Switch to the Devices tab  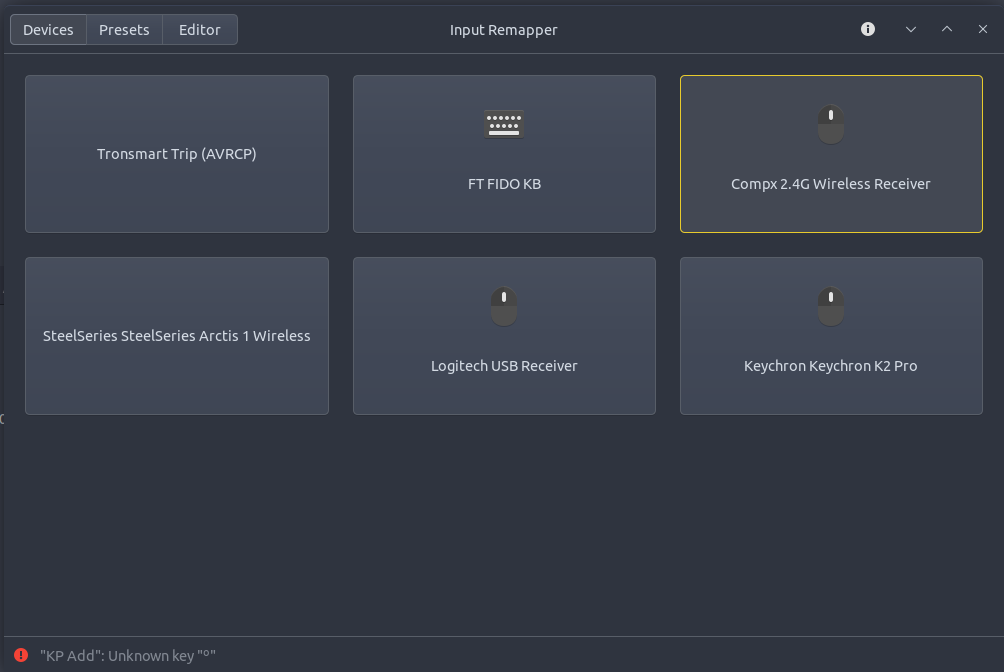pyautogui.click(x=48, y=30)
